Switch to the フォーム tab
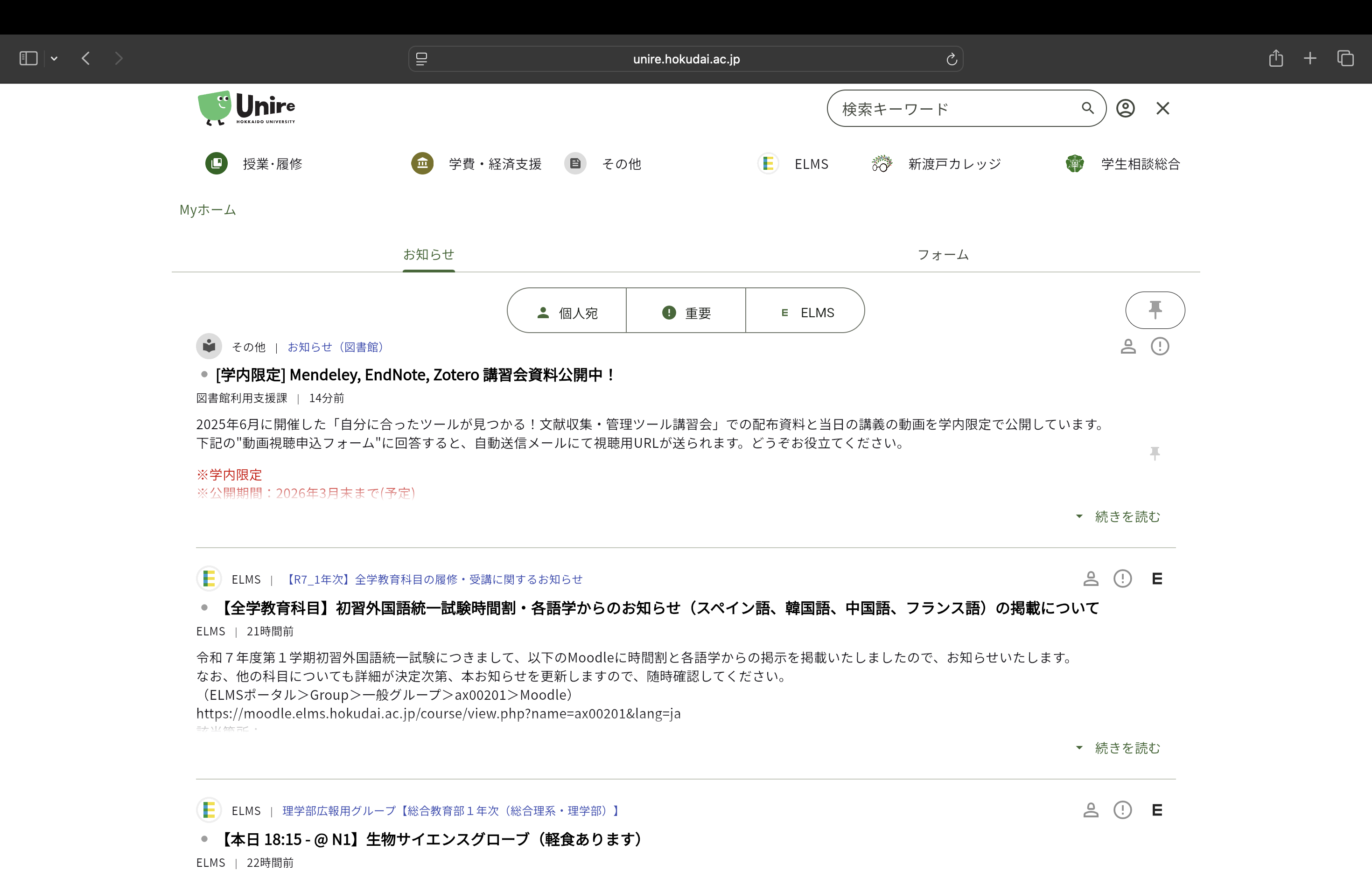 pos(943,255)
